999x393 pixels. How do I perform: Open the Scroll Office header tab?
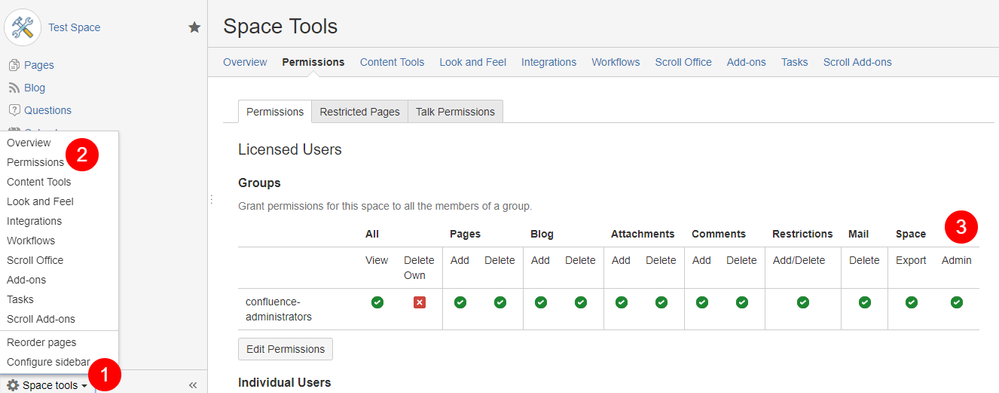point(683,62)
